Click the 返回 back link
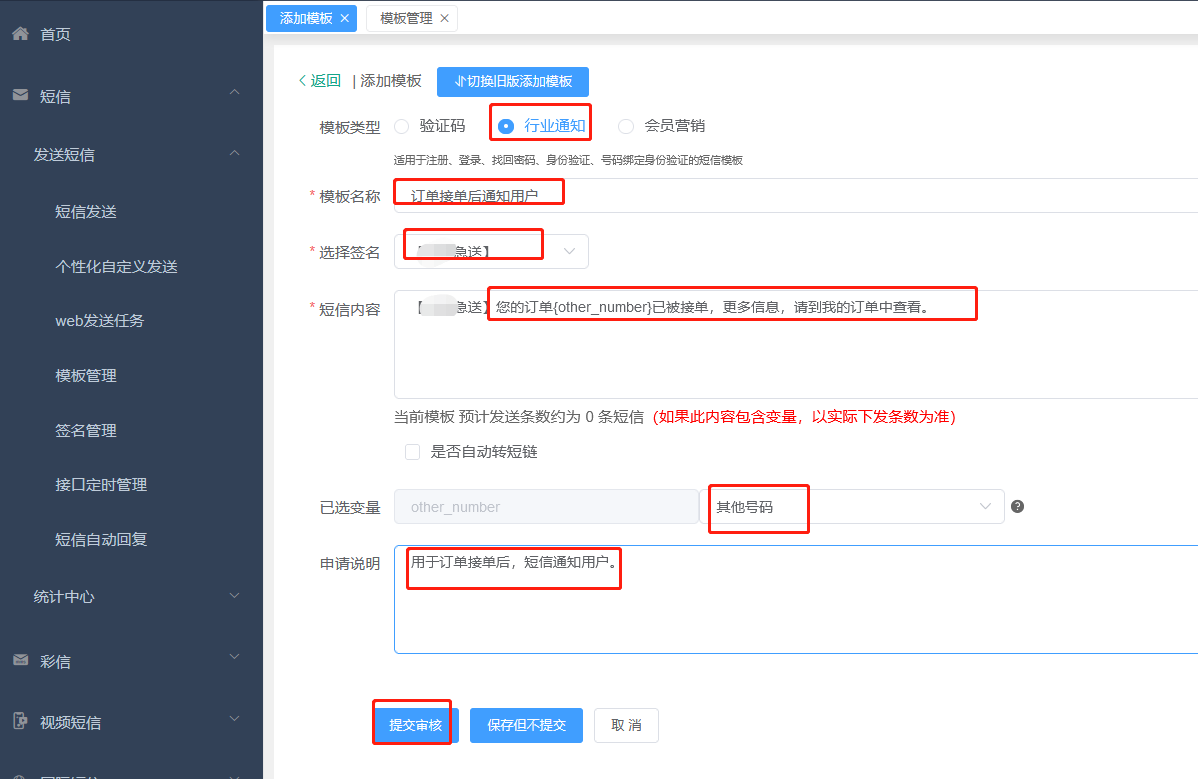This screenshot has height=779, width=1198. (320, 81)
